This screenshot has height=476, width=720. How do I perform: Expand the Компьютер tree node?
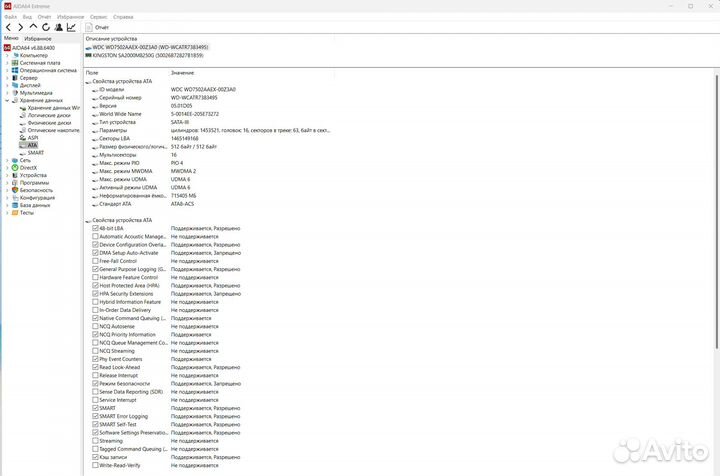pyautogui.click(x=7, y=55)
